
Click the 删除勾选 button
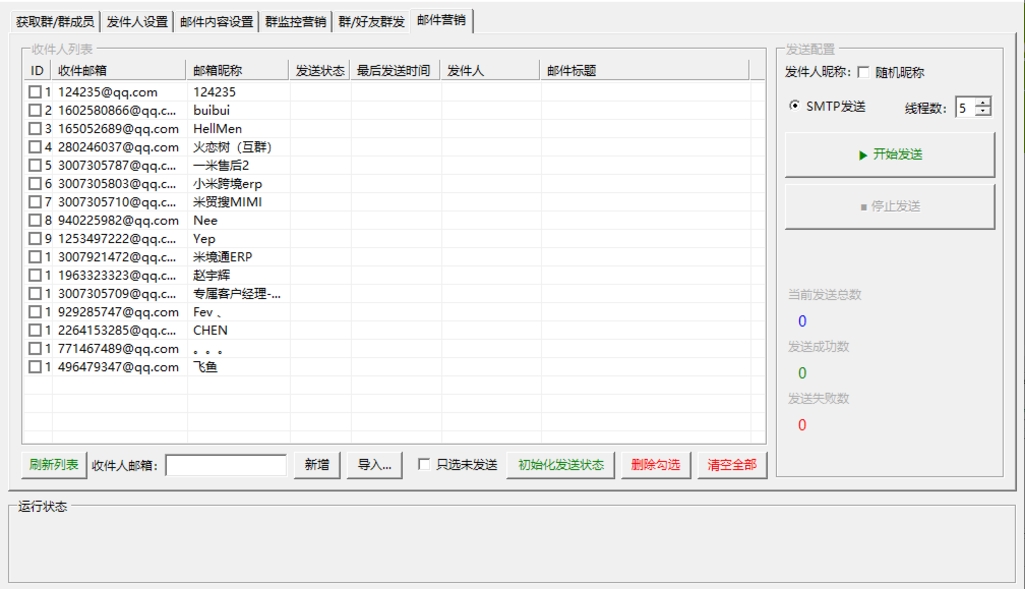point(656,465)
